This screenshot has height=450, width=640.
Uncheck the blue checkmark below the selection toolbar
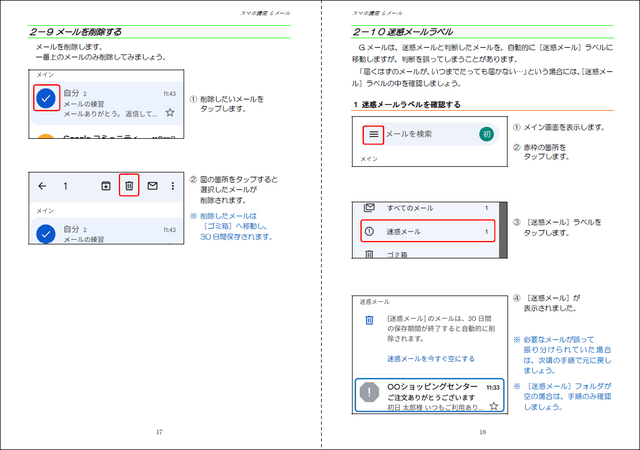pos(46,234)
